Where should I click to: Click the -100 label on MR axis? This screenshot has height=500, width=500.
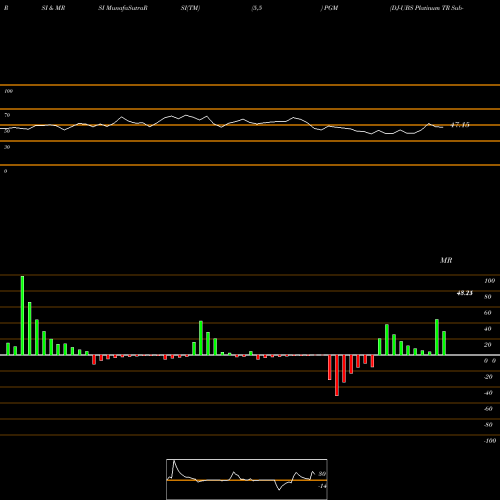[x=490, y=441]
